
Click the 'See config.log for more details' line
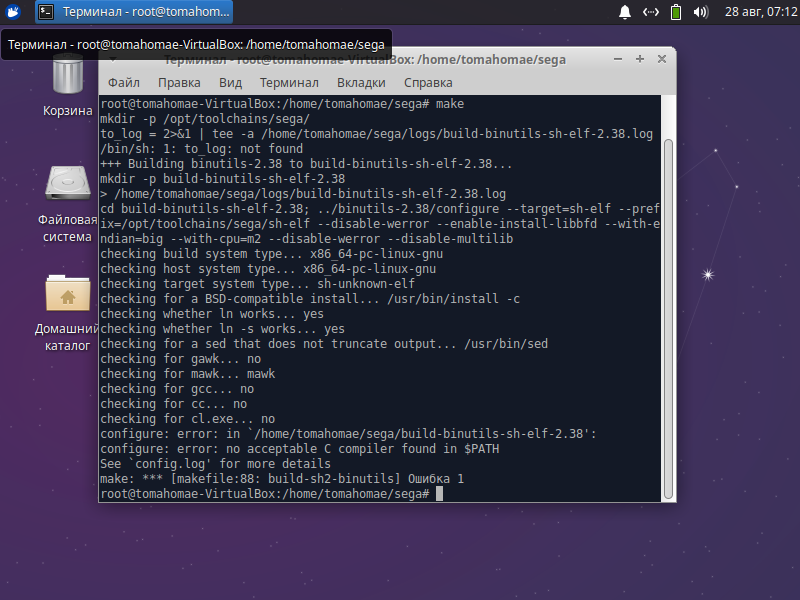[x=215, y=464]
